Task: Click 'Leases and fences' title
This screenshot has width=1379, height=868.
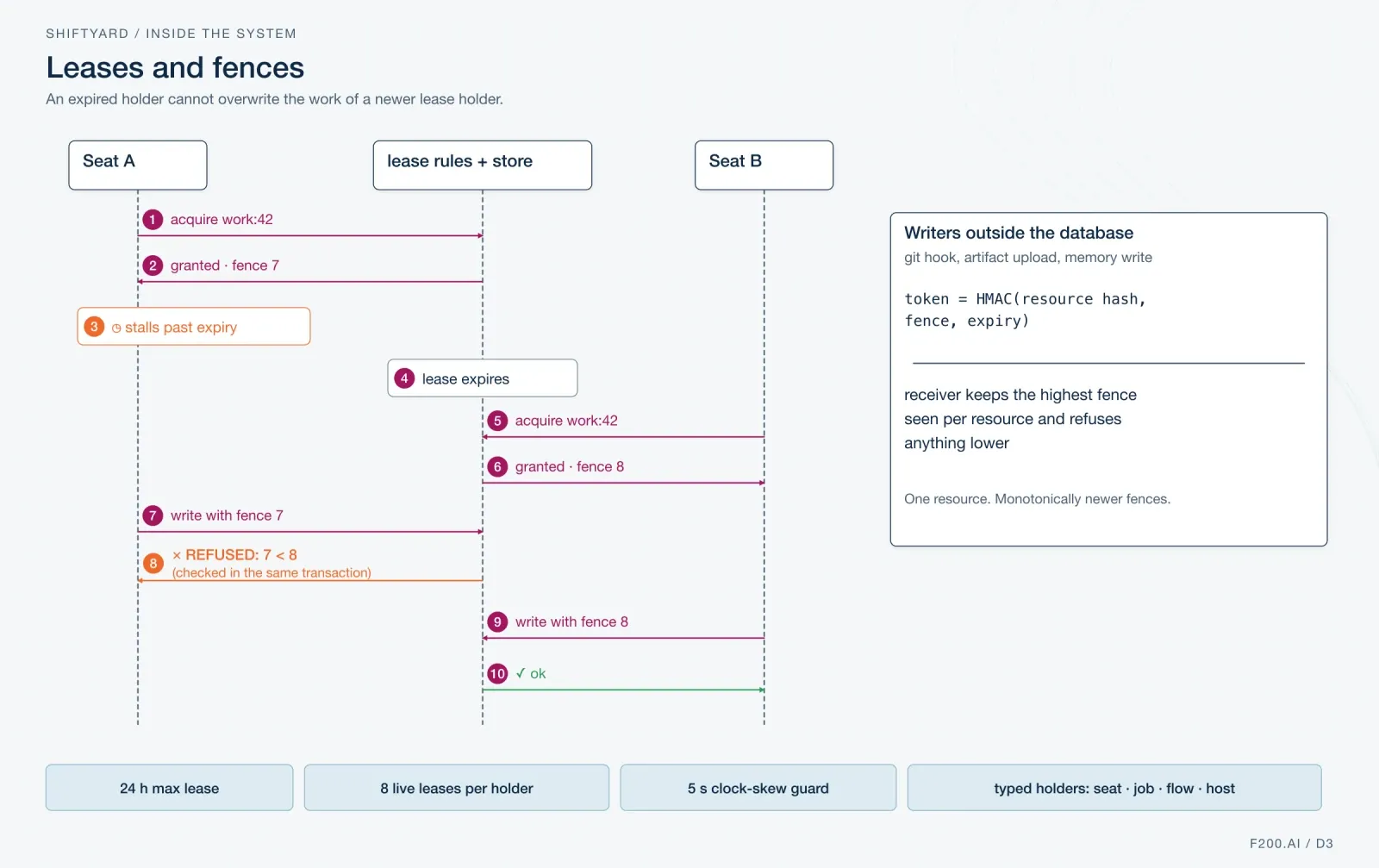Action: click(175, 67)
